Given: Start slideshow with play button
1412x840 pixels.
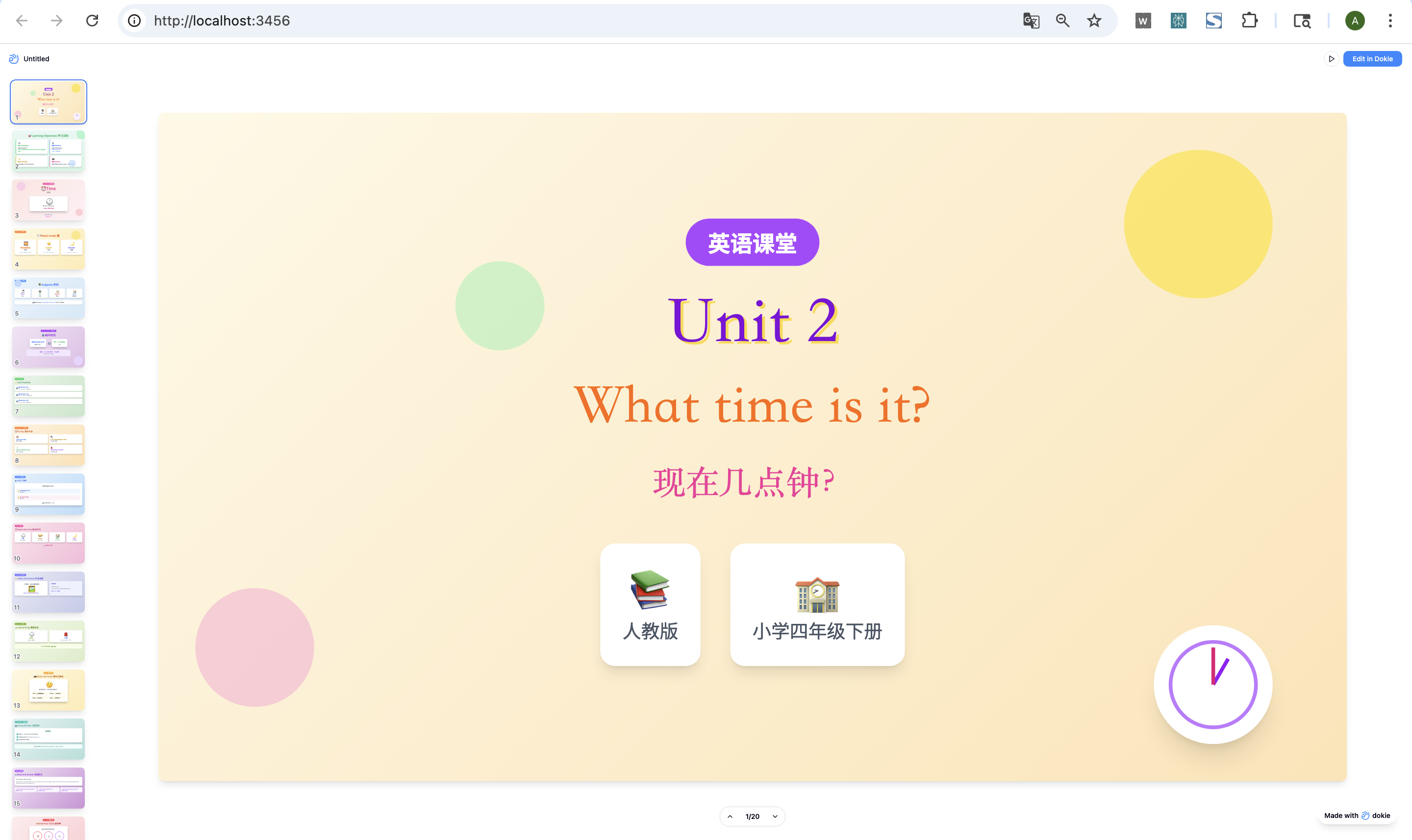Looking at the screenshot, I should [x=1331, y=59].
